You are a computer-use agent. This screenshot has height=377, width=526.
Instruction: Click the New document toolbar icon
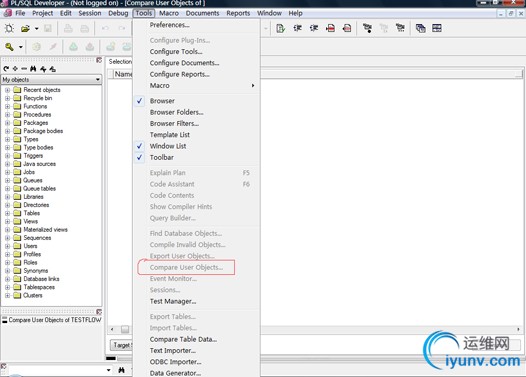coord(9,29)
